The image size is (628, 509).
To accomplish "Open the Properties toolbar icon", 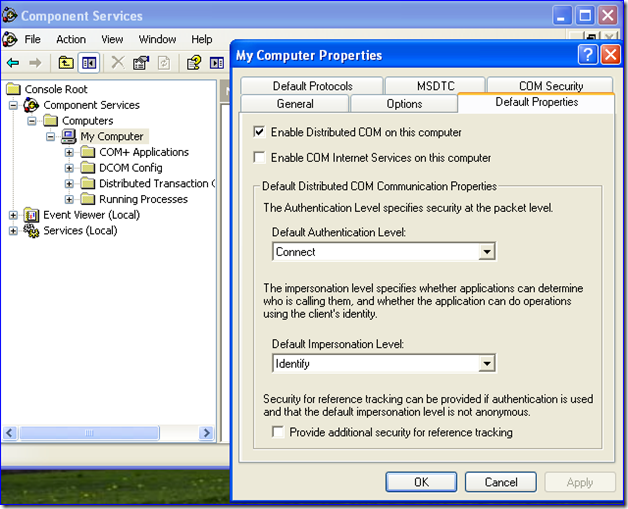I will [x=141, y=63].
